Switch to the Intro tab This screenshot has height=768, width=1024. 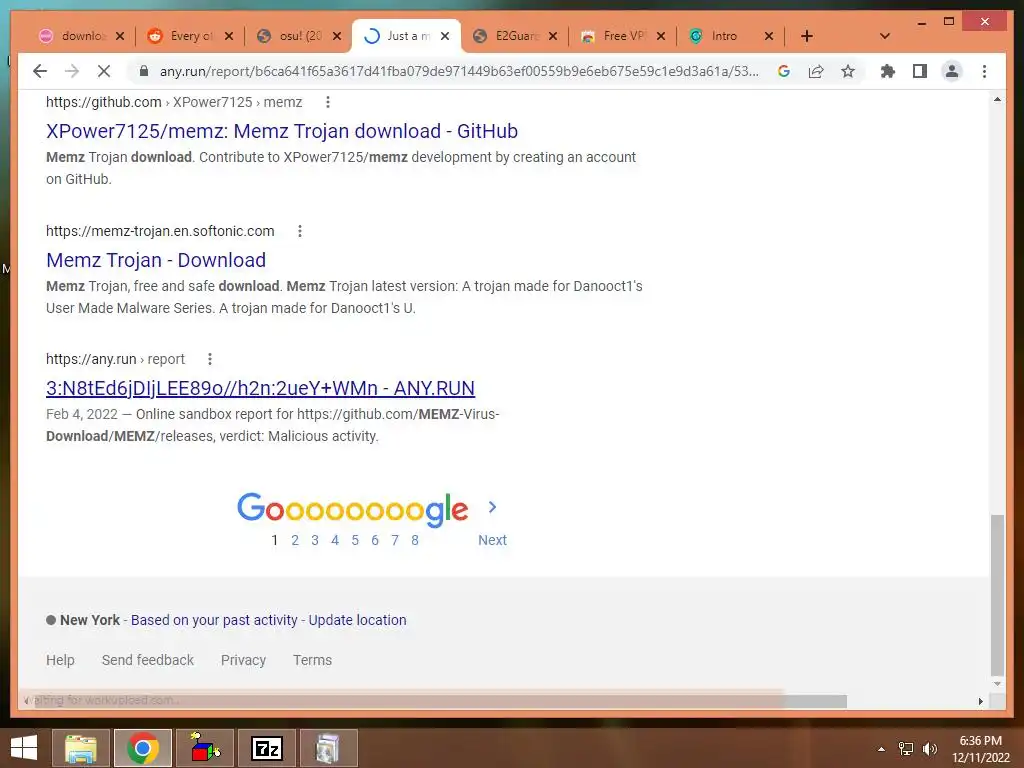pyautogui.click(x=723, y=36)
